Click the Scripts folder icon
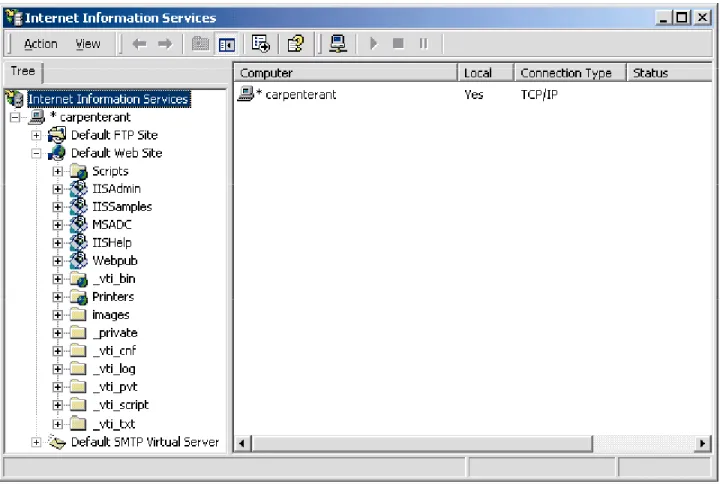This screenshot has width=720, height=484. click(79, 171)
